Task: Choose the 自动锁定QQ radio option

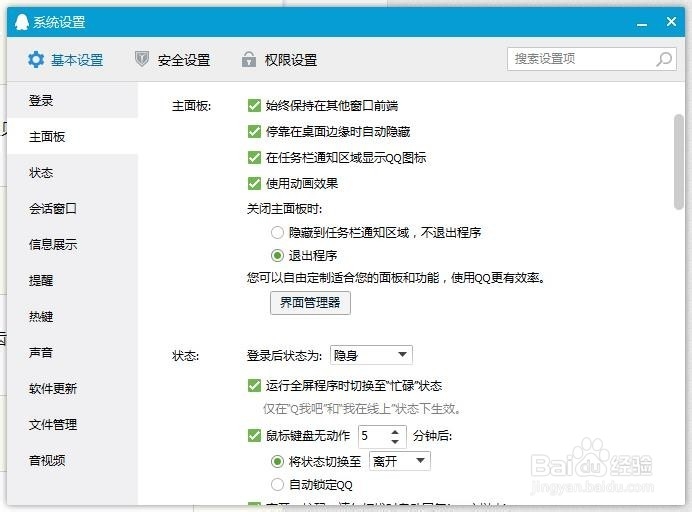Action: pos(277,485)
